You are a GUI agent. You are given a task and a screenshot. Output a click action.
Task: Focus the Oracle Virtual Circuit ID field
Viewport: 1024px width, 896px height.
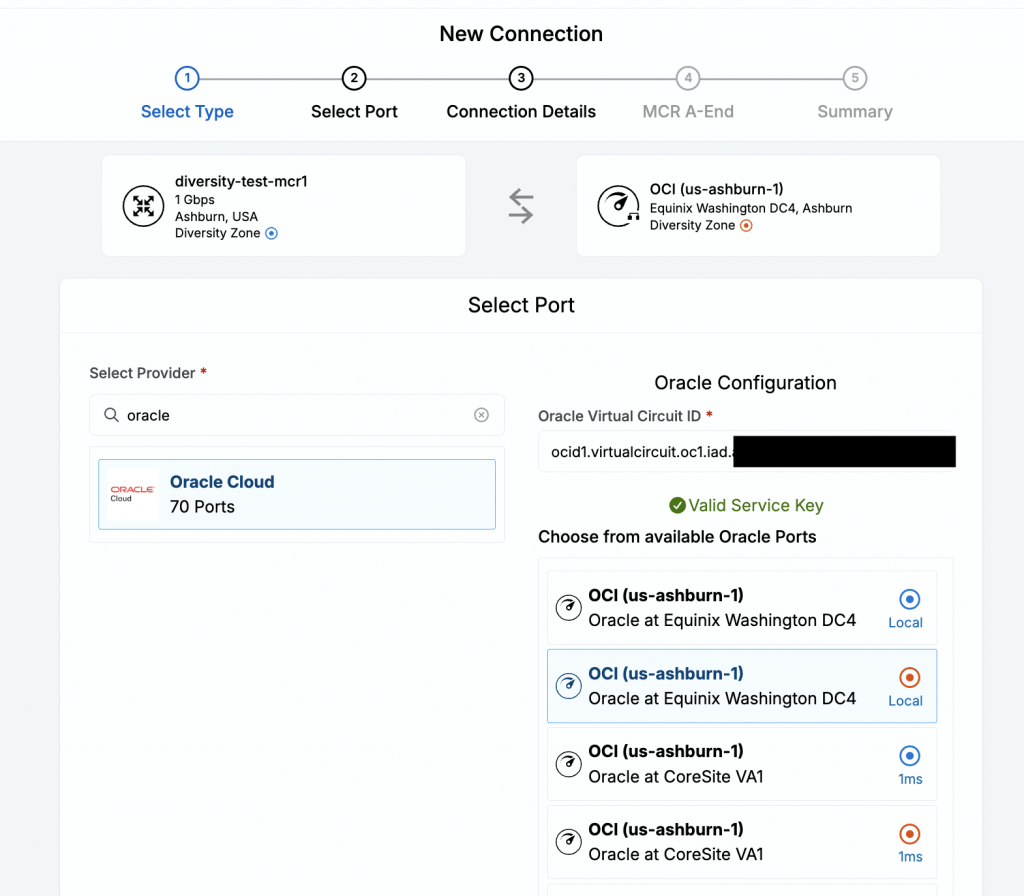click(x=746, y=451)
